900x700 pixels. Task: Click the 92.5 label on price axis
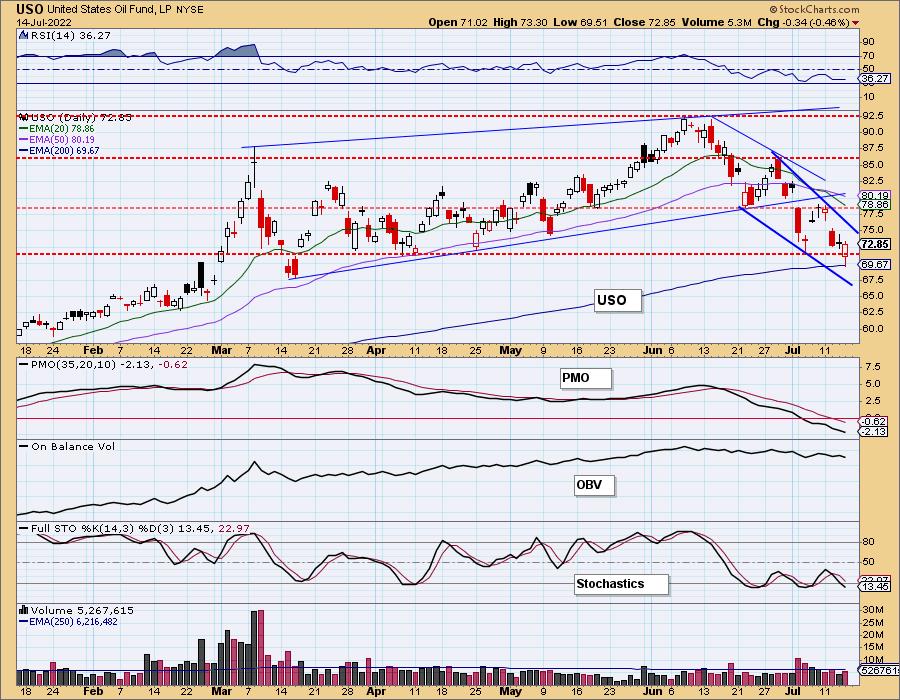point(872,115)
